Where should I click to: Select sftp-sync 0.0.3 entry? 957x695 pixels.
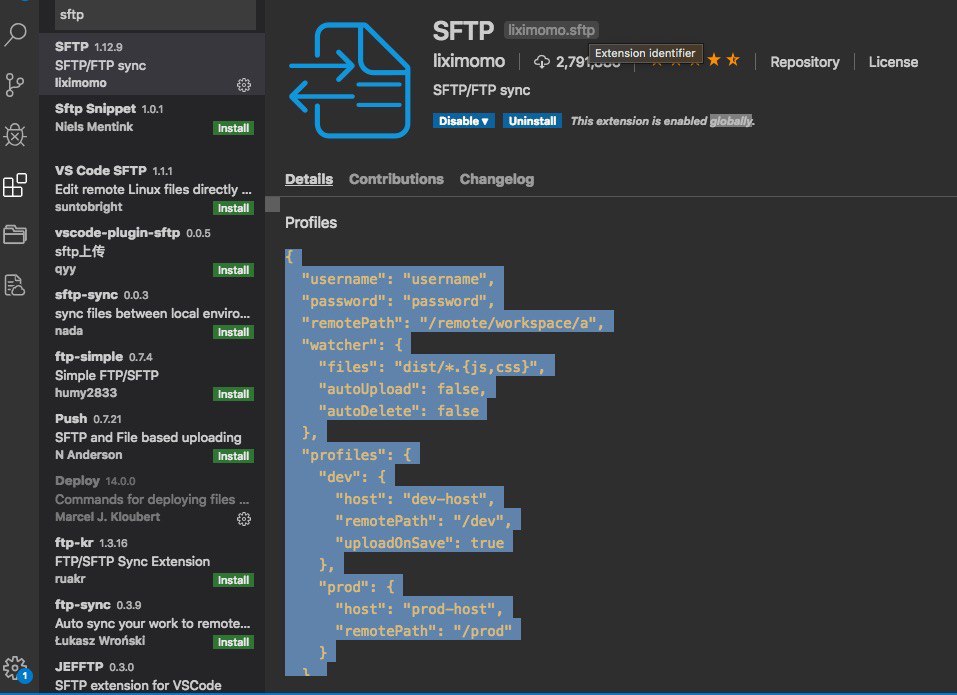click(x=152, y=312)
